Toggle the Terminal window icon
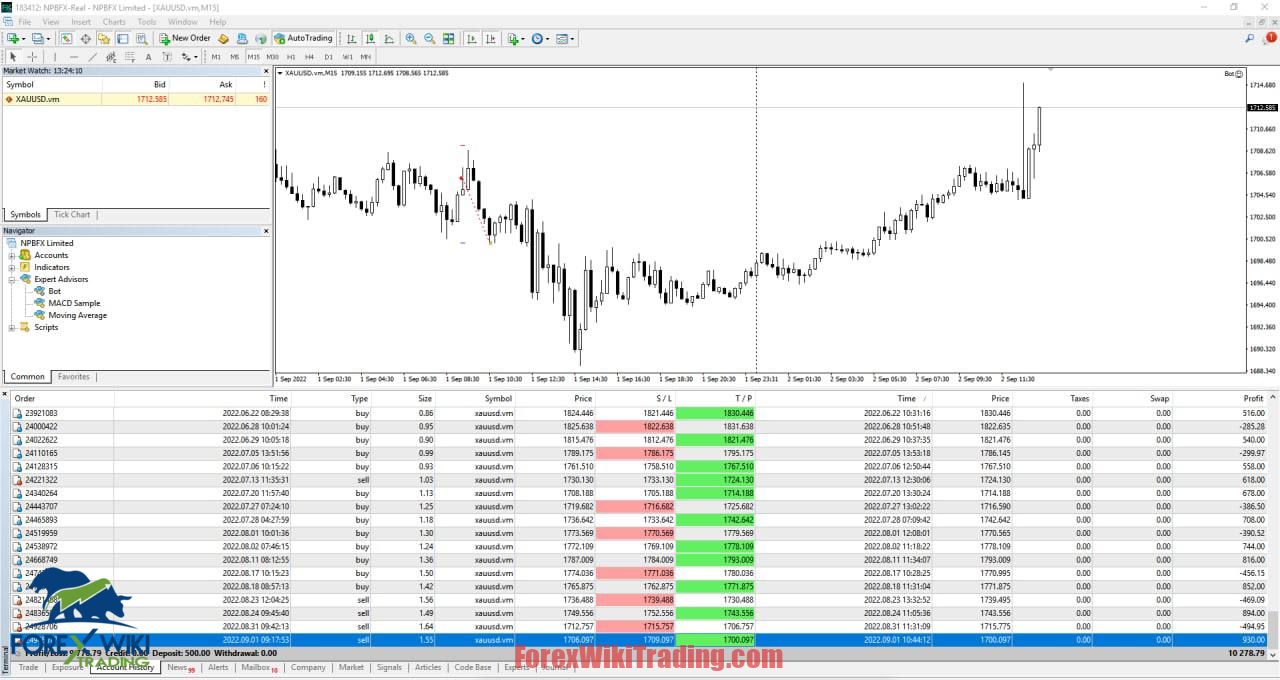This screenshot has height=680, width=1280. pos(122,39)
